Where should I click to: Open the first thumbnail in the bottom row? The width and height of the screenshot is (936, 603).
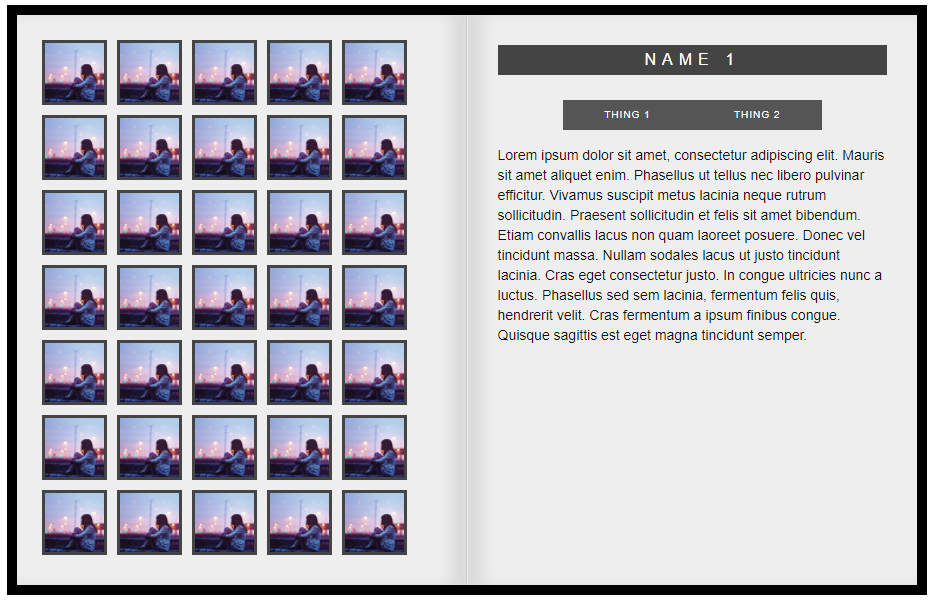pos(75,522)
